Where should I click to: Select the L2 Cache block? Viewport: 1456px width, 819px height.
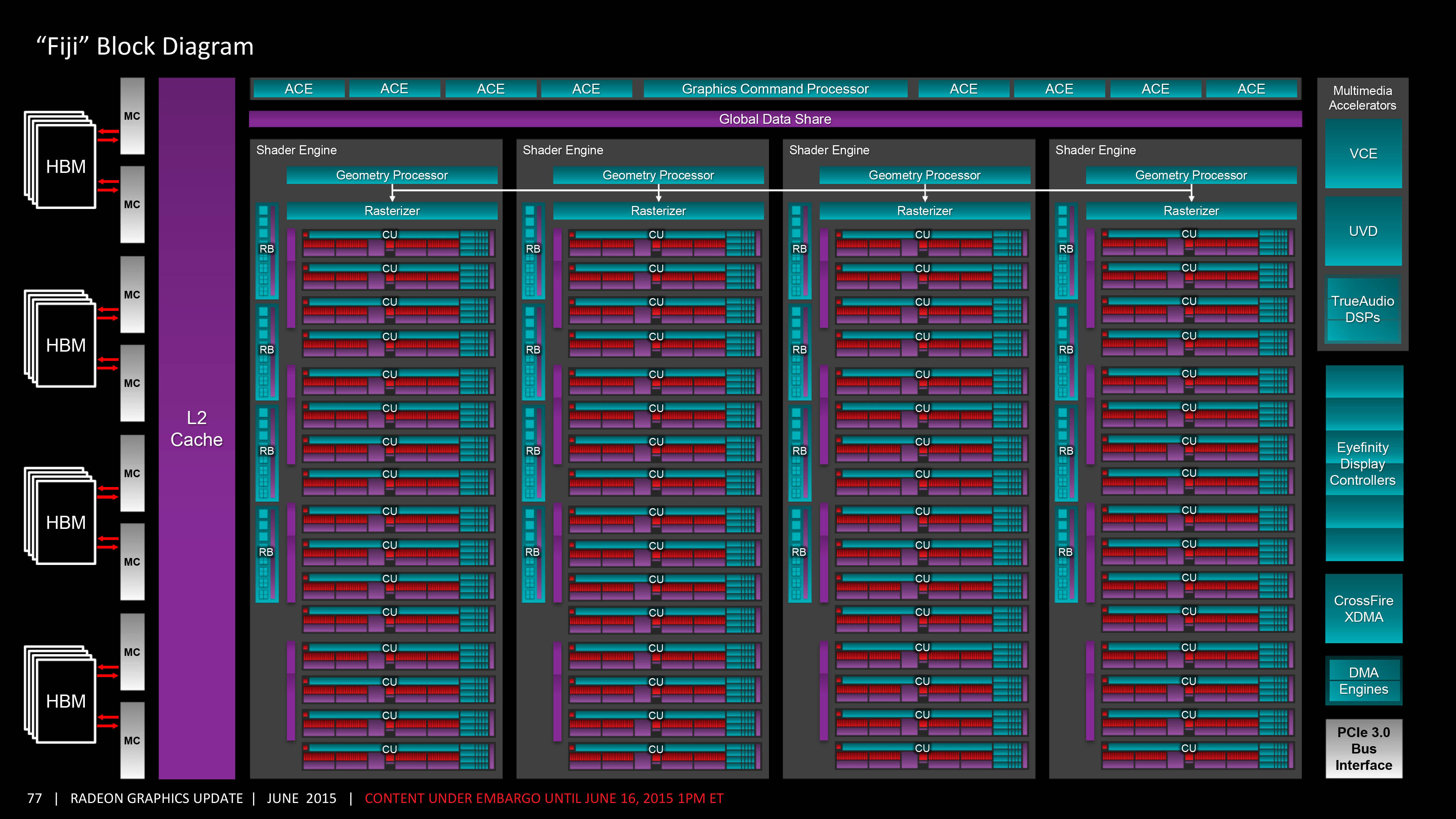pyautogui.click(x=197, y=428)
